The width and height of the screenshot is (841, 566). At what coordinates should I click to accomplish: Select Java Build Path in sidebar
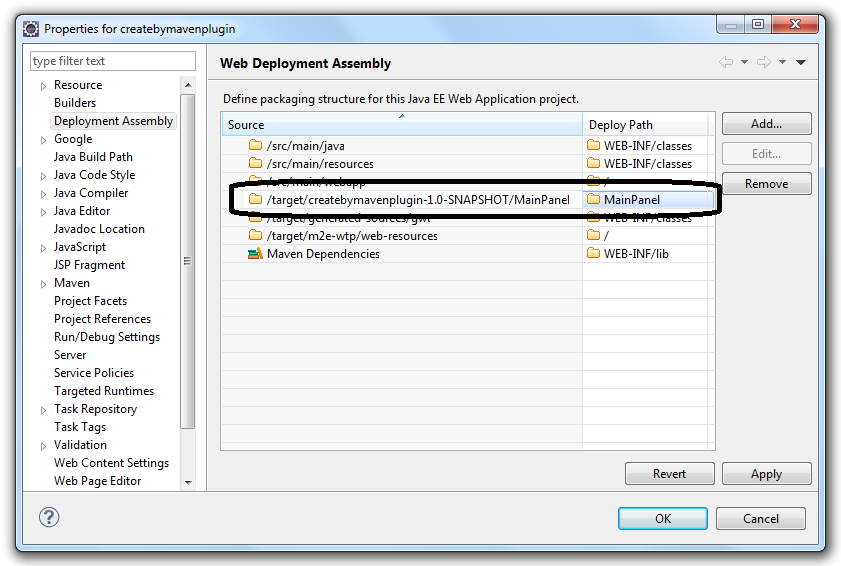[93, 157]
